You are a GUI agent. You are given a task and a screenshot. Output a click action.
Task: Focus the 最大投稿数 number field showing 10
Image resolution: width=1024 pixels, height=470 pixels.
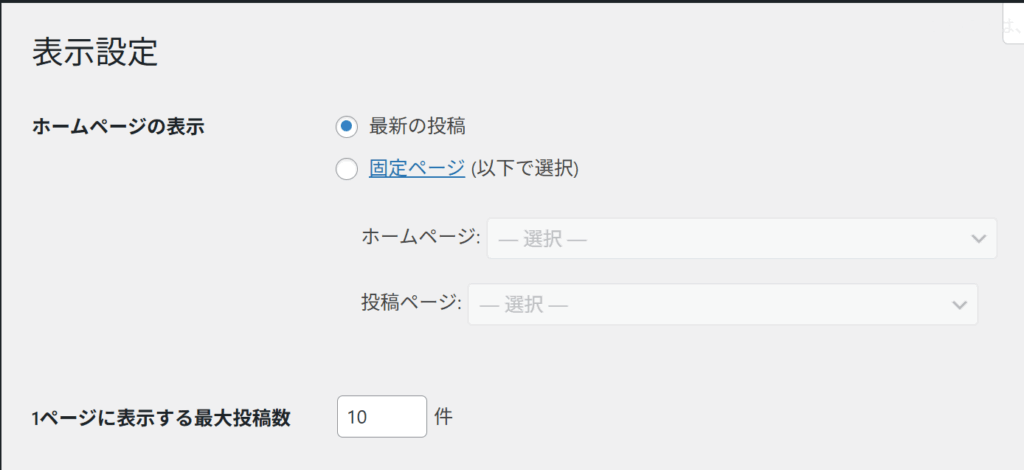click(x=382, y=417)
